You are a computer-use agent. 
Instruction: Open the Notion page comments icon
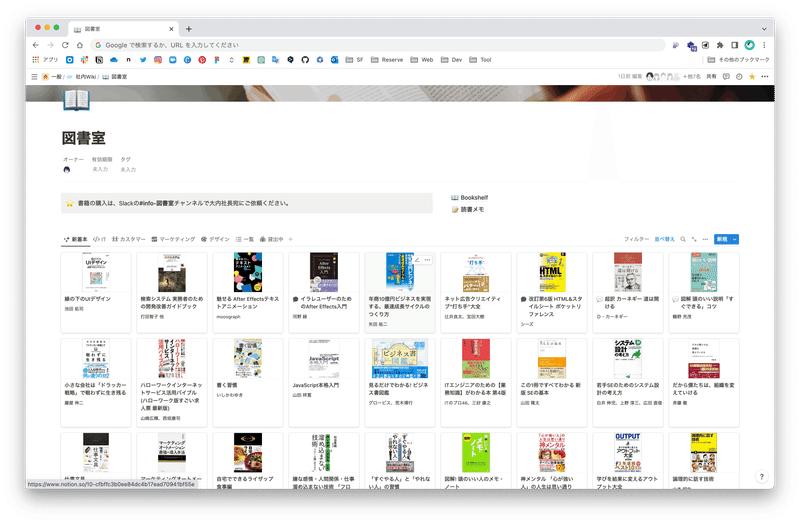[x=726, y=77]
